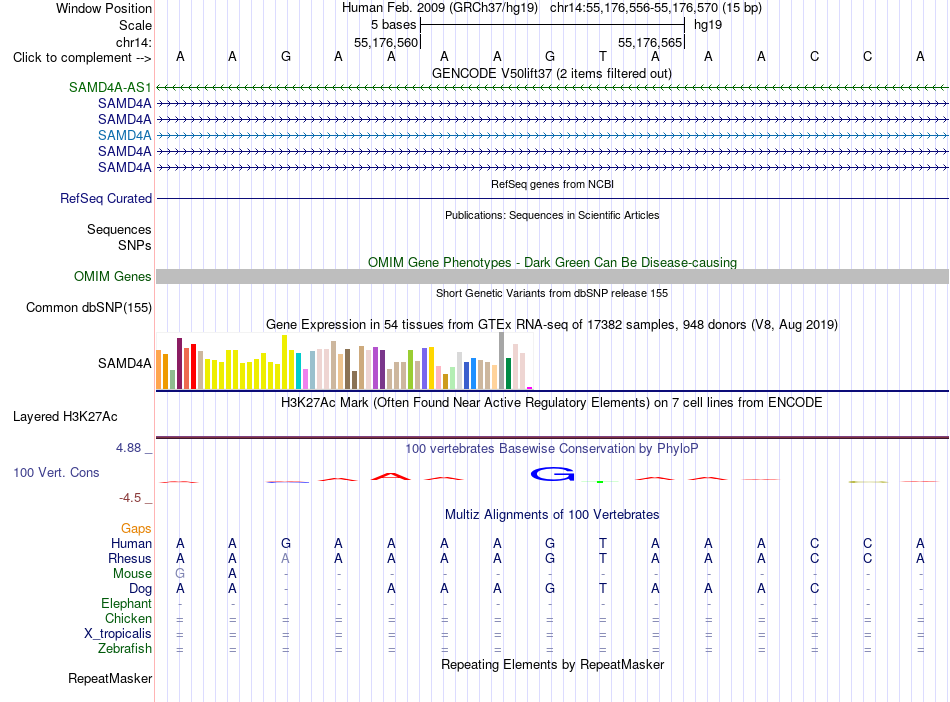Open the SAMD4A-AS1 gene label
The height and width of the screenshot is (702, 950).
(x=110, y=87)
